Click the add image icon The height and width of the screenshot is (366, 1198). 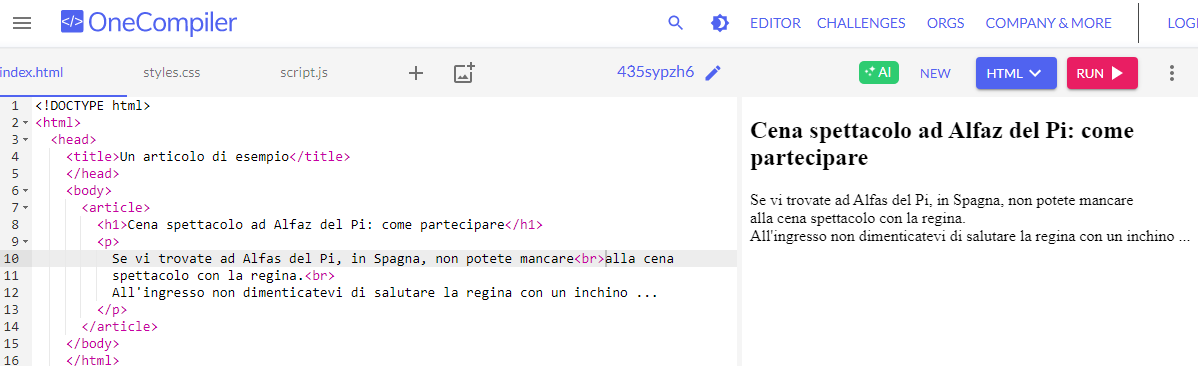(464, 73)
